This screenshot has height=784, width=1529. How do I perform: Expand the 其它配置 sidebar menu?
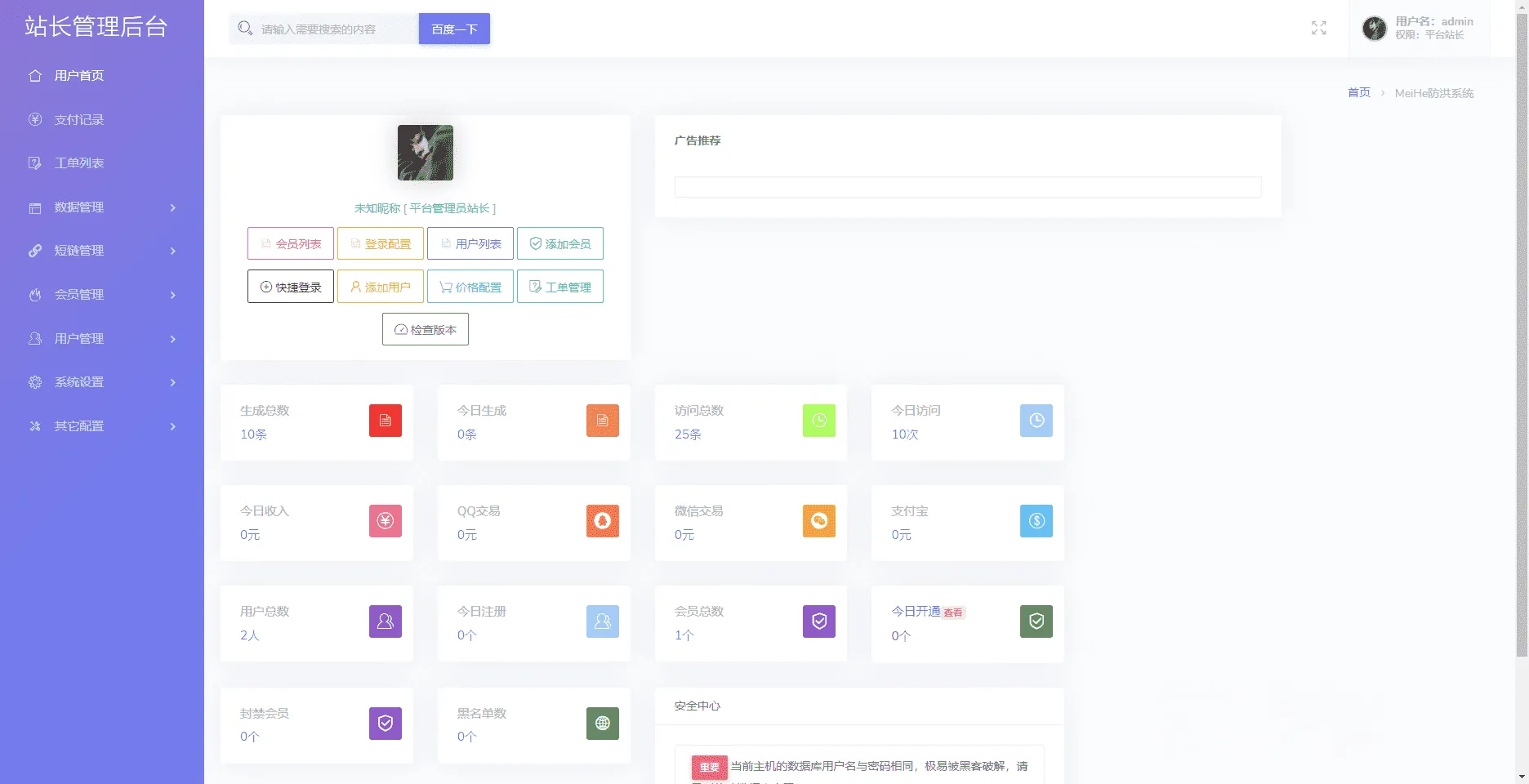tap(102, 426)
